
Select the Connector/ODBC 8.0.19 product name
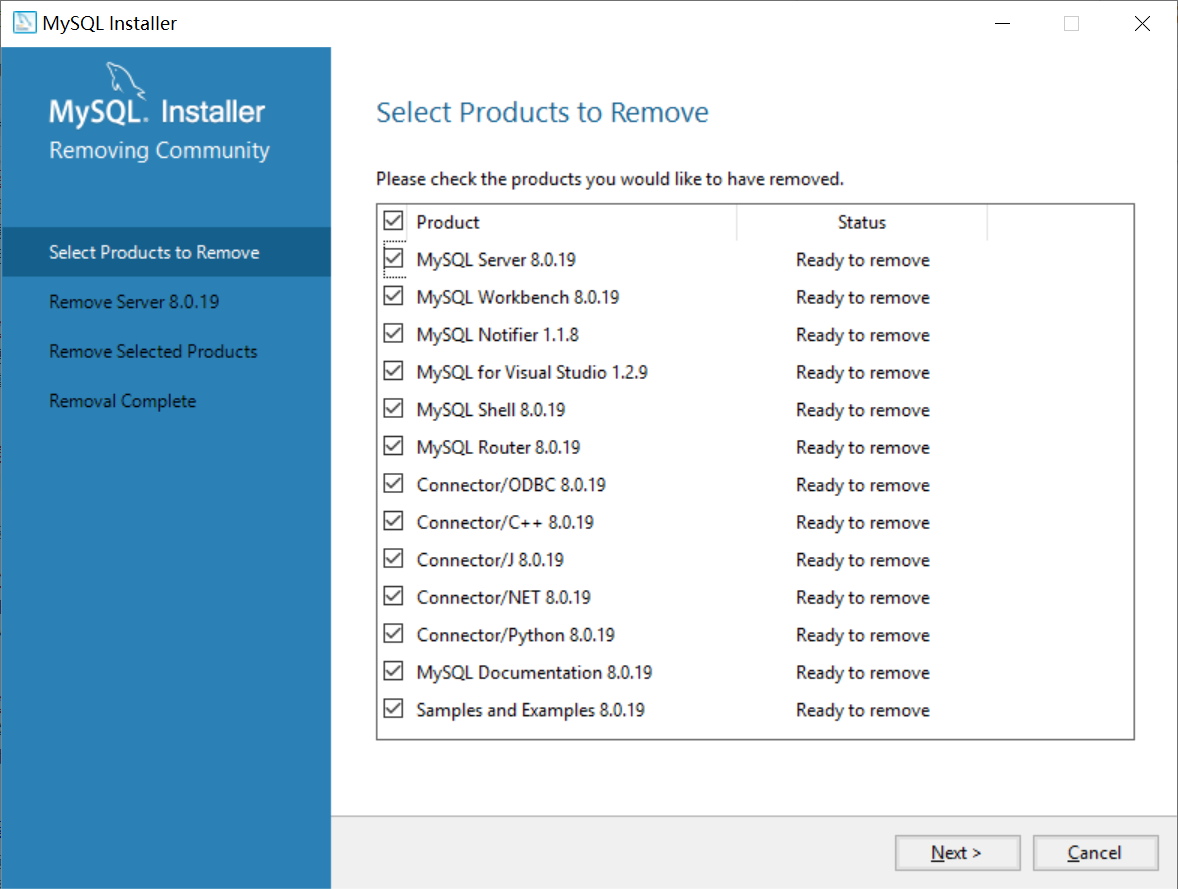pos(511,485)
